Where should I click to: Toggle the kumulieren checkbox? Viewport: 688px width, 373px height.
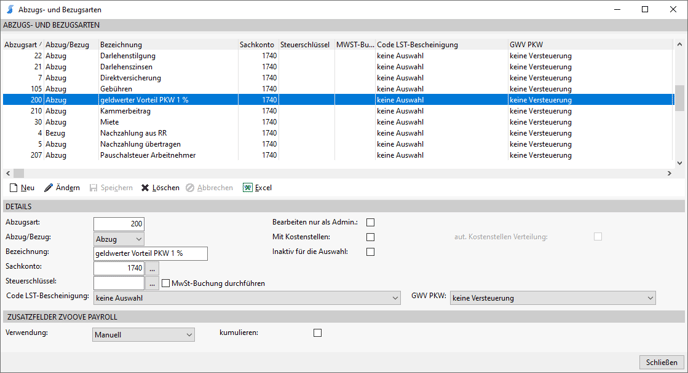pyautogui.click(x=317, y=333)
